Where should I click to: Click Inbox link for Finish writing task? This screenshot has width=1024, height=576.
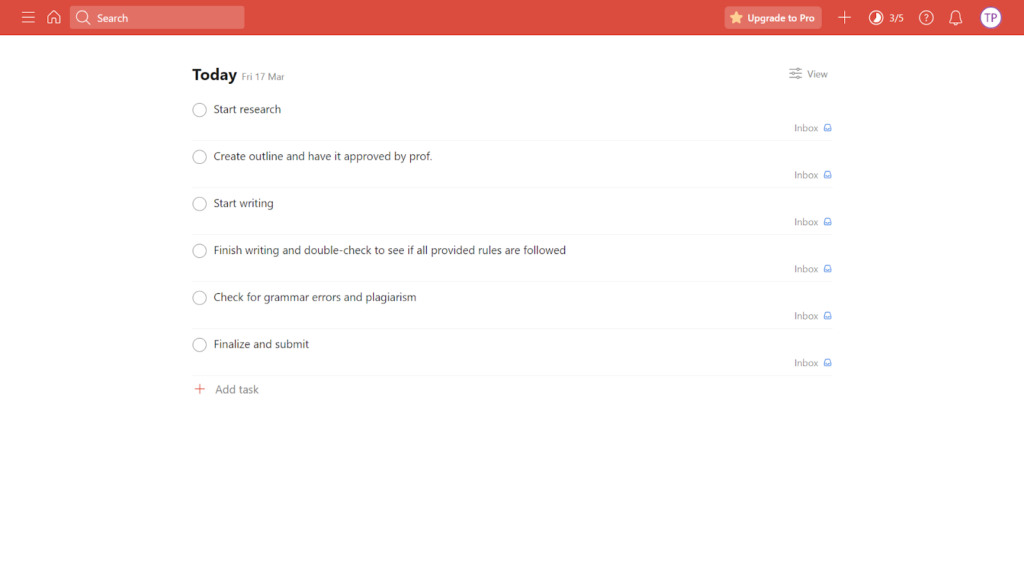click(x=812, y=269)
